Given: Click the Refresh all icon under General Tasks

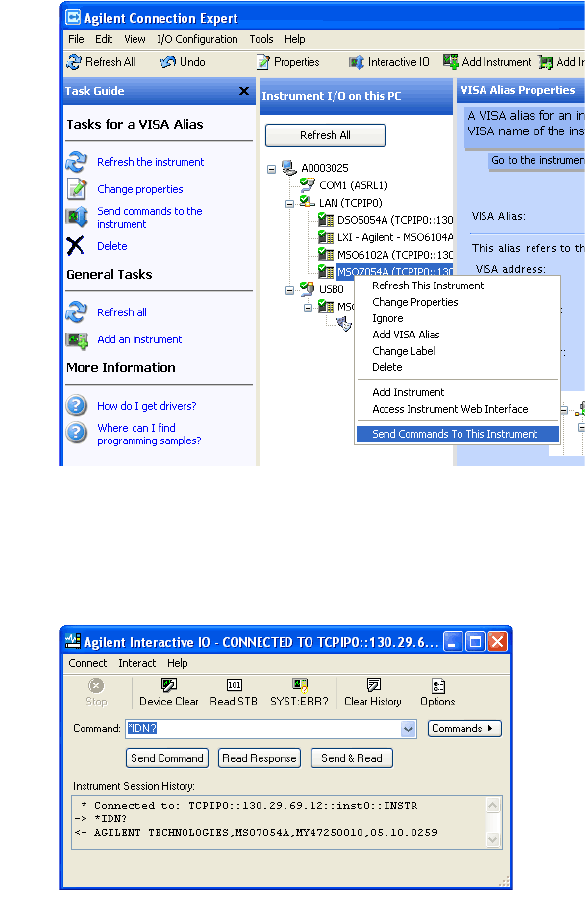Looking at the screenshot, I should click(x=76, y=312).
